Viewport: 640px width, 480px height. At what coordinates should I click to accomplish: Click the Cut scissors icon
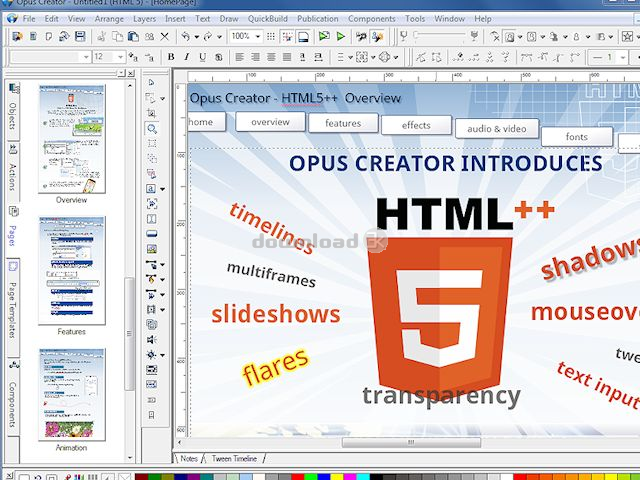point(101,37)
